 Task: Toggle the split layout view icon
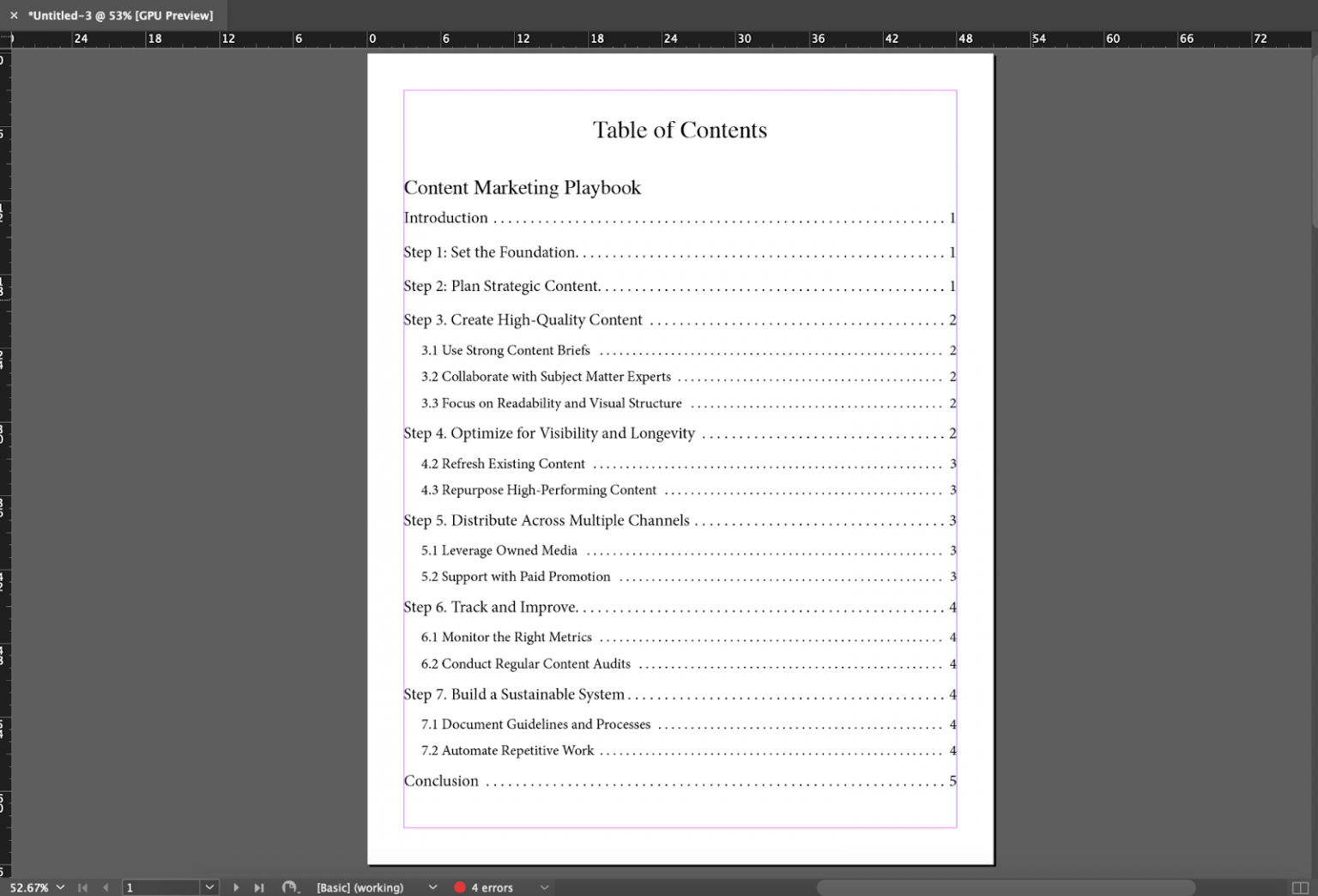click(x=1300, y=887)
